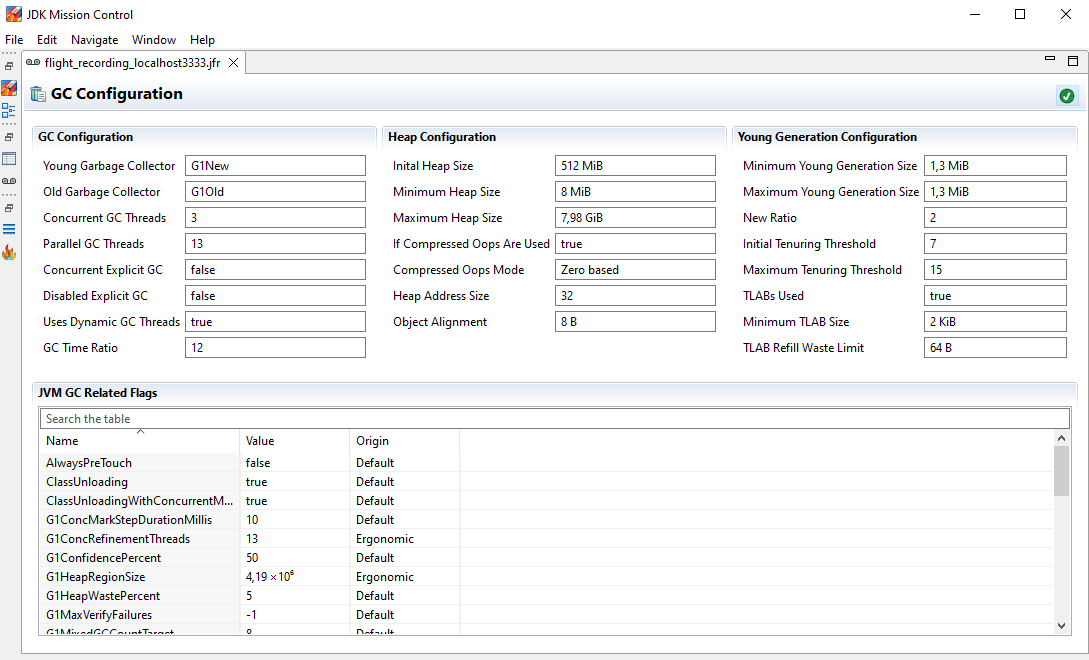
Task: Open the Window menu
Action: click(154, 40)
